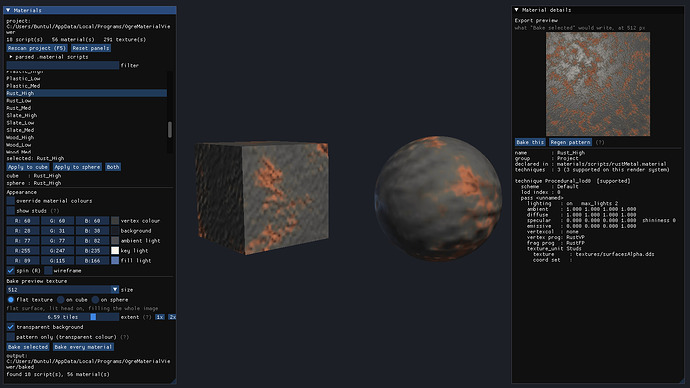The image size is (690, 388).
Task: Enable show studs checkbox
Action: click(11, 211)
